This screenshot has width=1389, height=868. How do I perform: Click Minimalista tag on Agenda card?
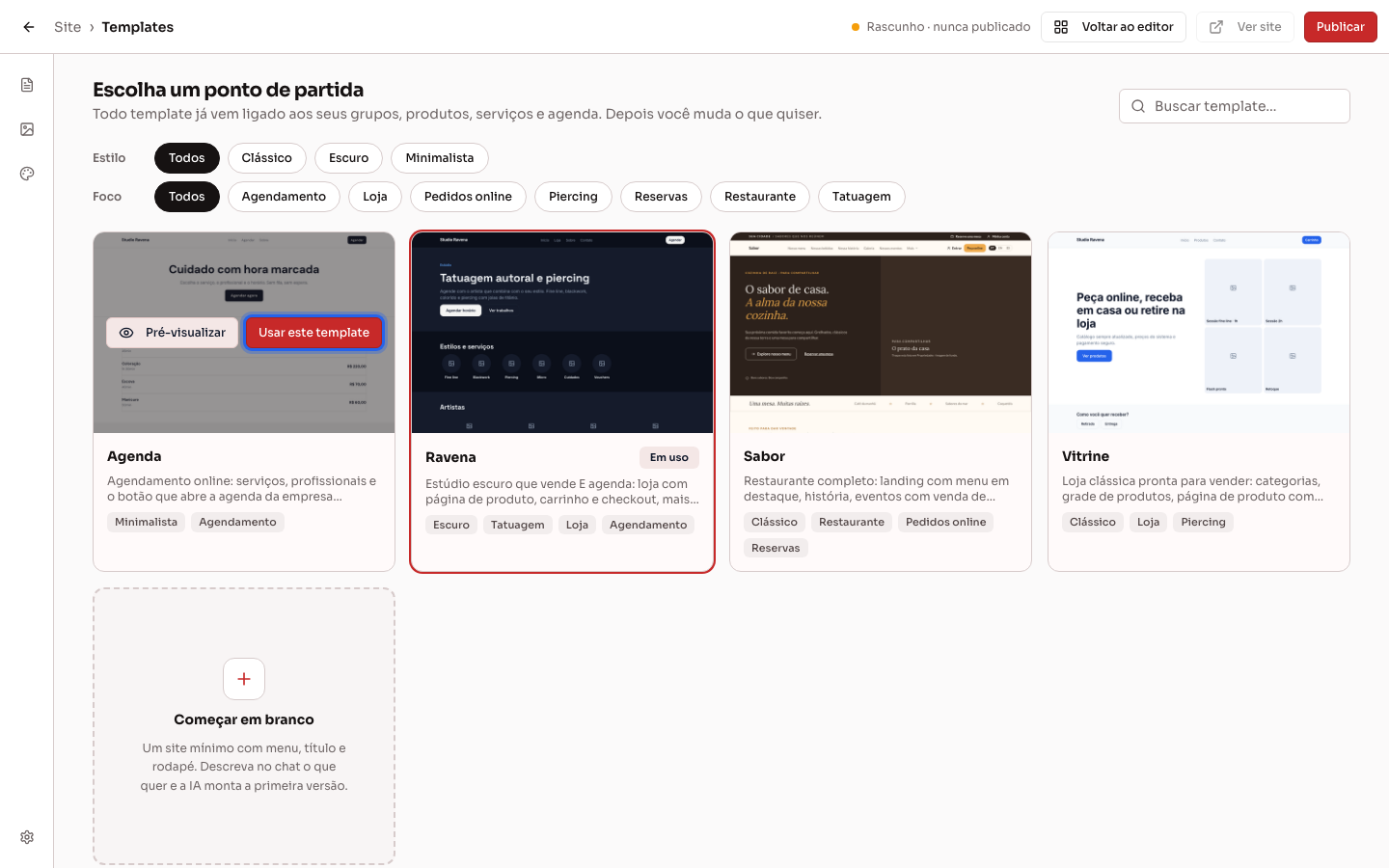click(x=147, y=522)
